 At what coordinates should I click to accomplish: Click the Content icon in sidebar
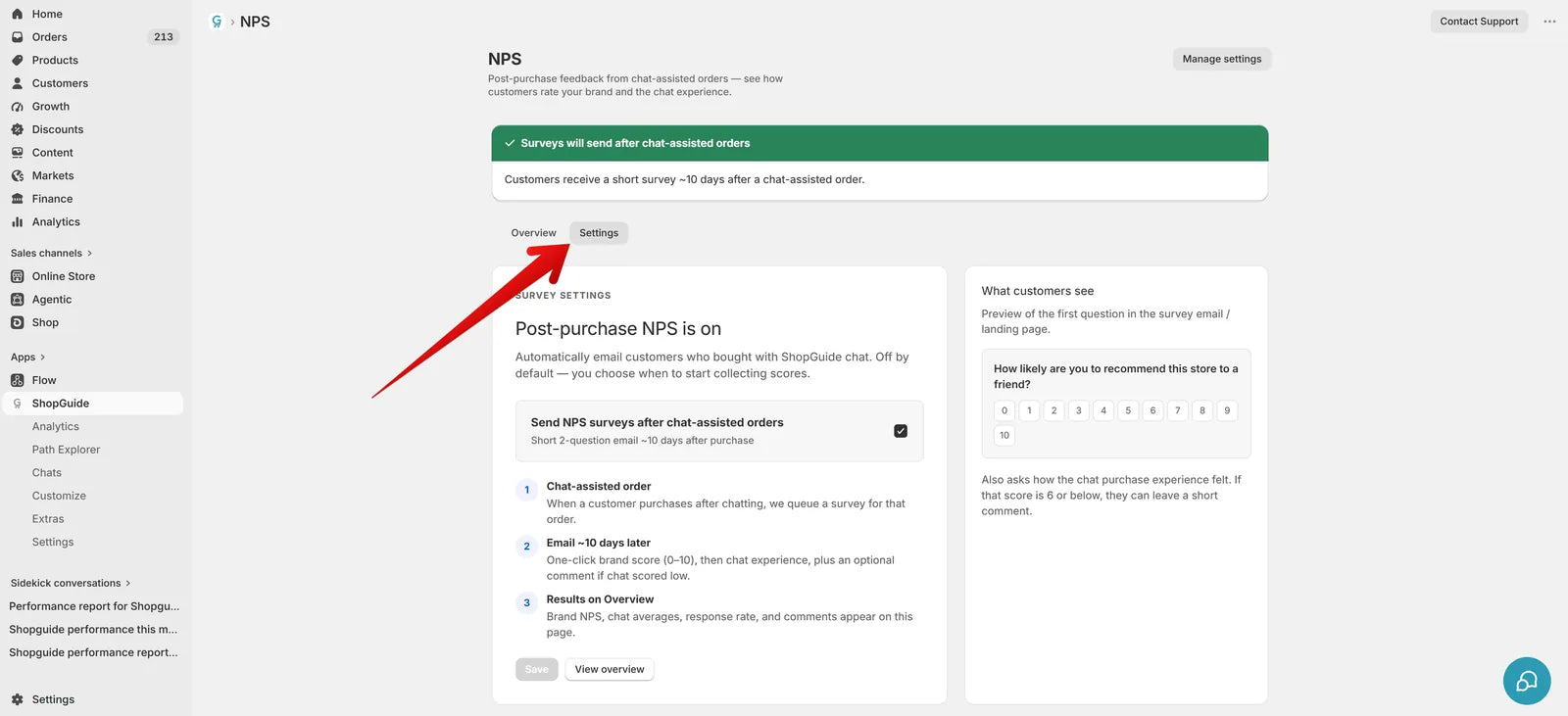click(x=17, y=153)
